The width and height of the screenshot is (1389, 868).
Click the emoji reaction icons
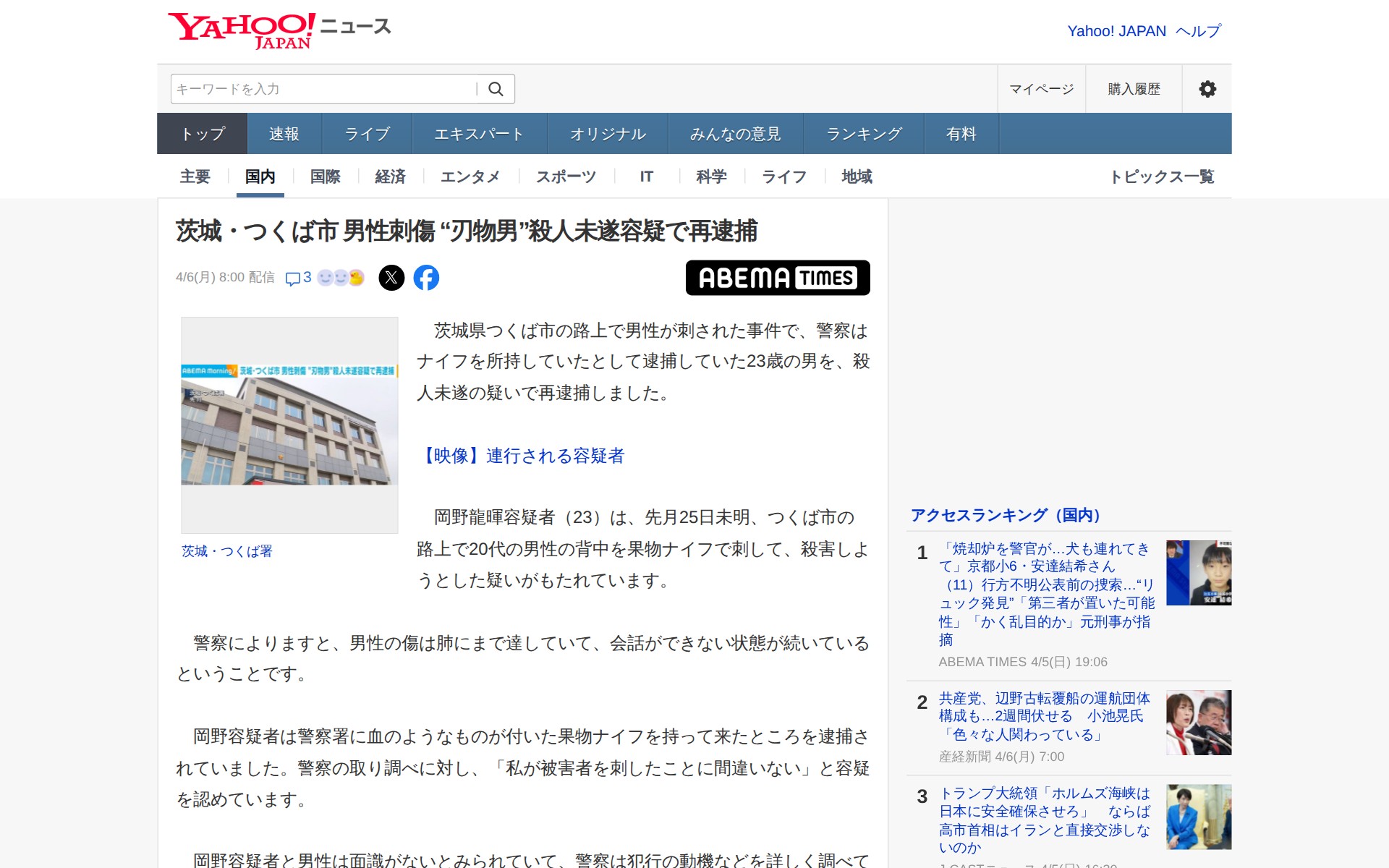pyautogui.click(x=341, y=278)
